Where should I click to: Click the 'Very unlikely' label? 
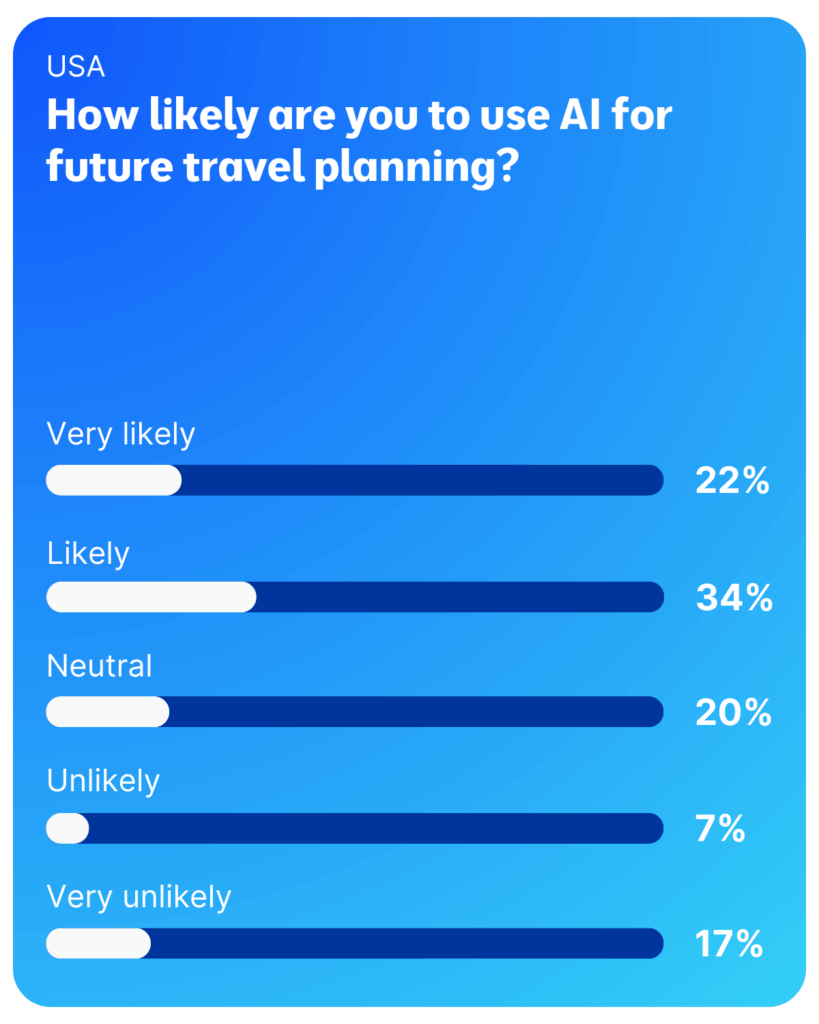[139, 896]
